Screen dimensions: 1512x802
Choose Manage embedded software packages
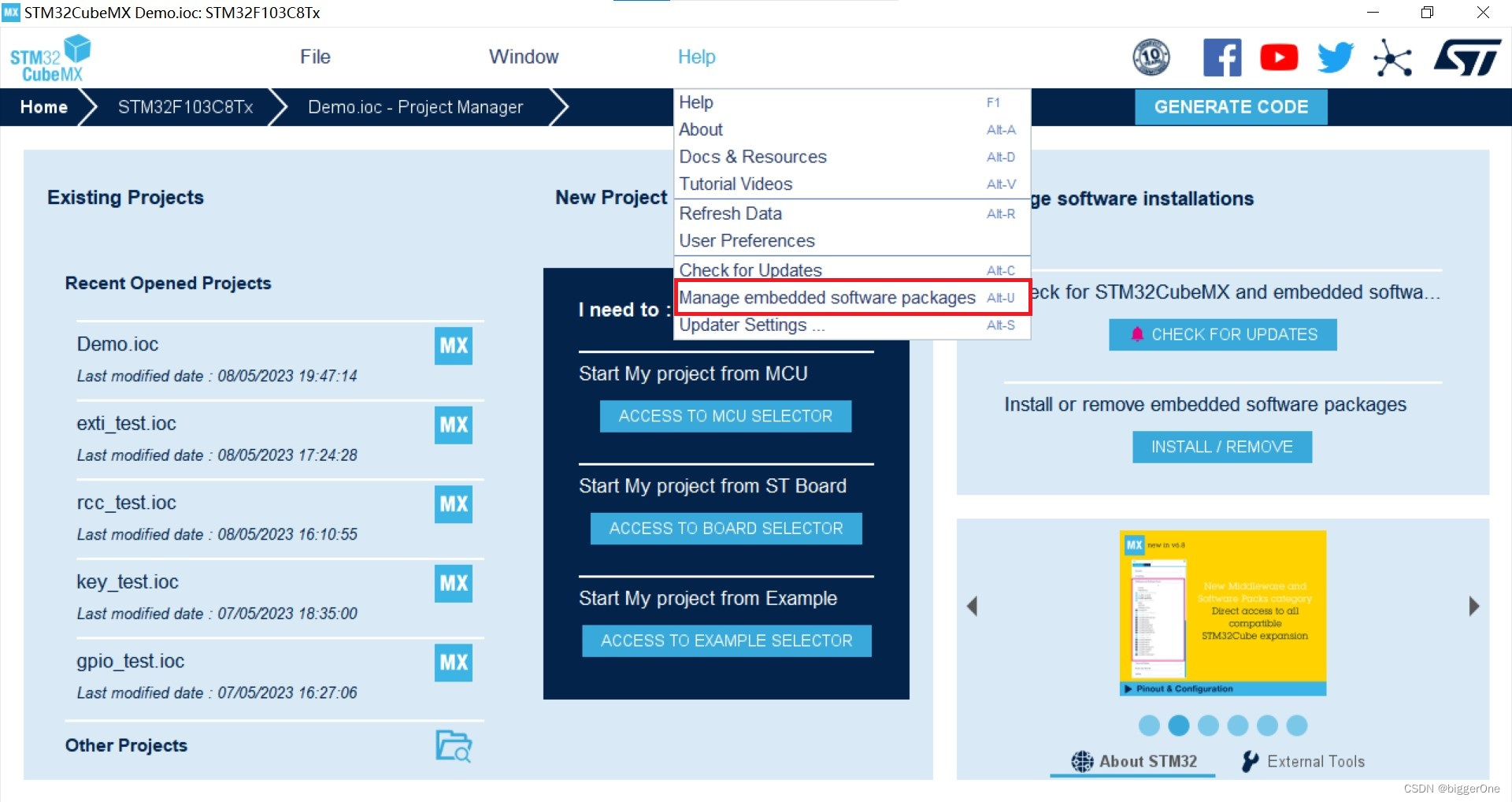852,298
